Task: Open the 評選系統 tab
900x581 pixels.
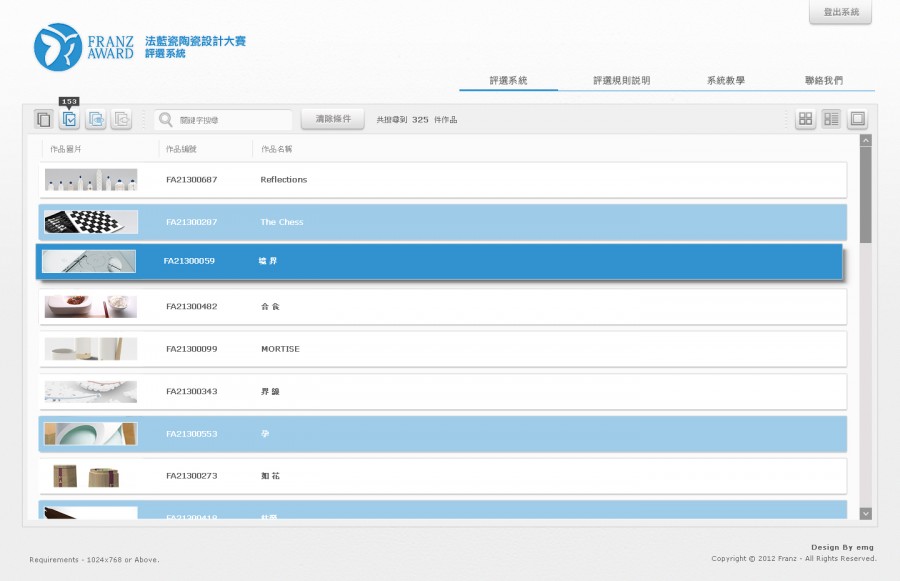Action: click(x=508, y=80)
